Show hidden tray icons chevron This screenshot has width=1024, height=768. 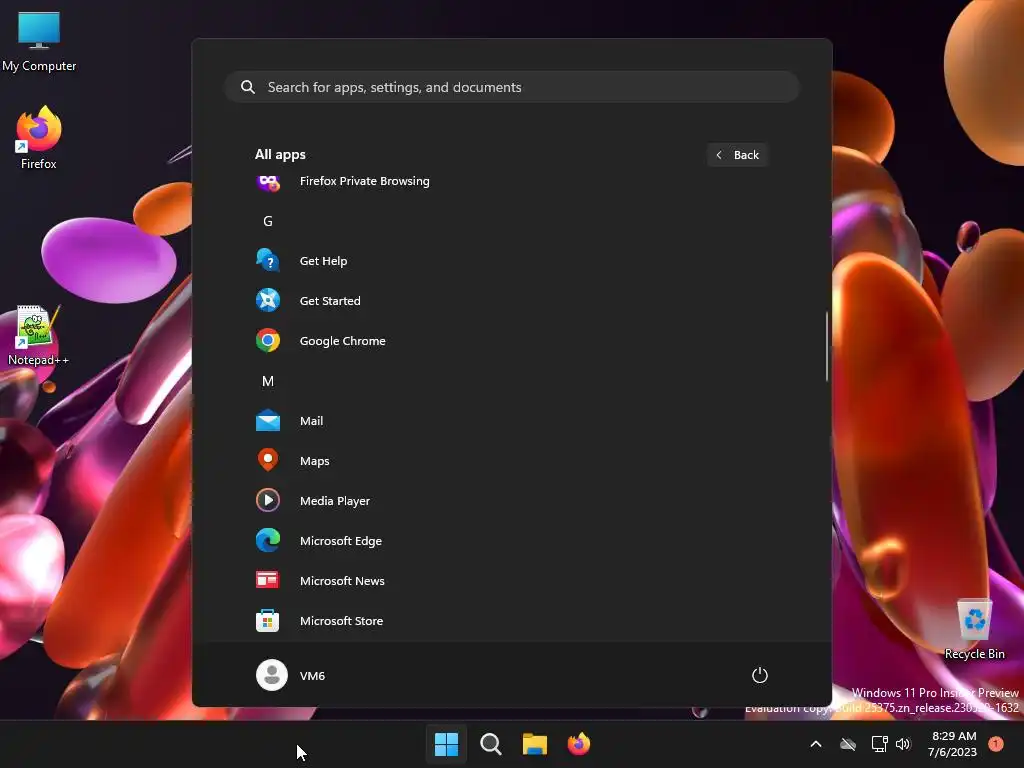pos(816,744)
